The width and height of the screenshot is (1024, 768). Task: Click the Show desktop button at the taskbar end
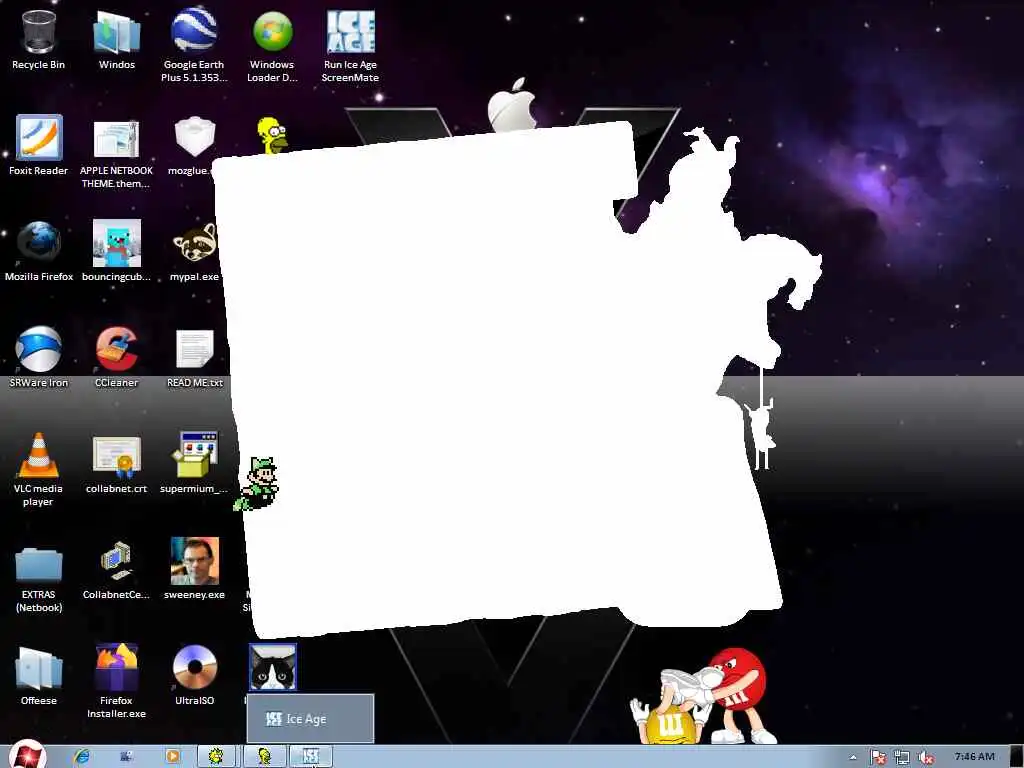click(x=1017, y=756)
